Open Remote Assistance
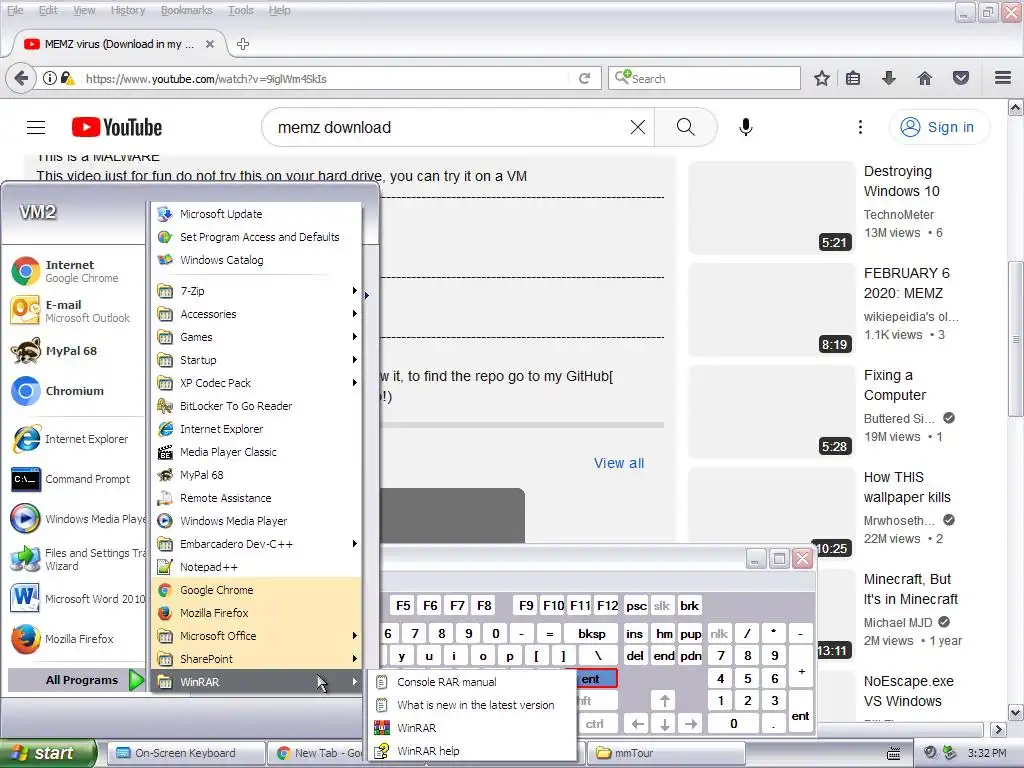 click(x=257, y=498)
